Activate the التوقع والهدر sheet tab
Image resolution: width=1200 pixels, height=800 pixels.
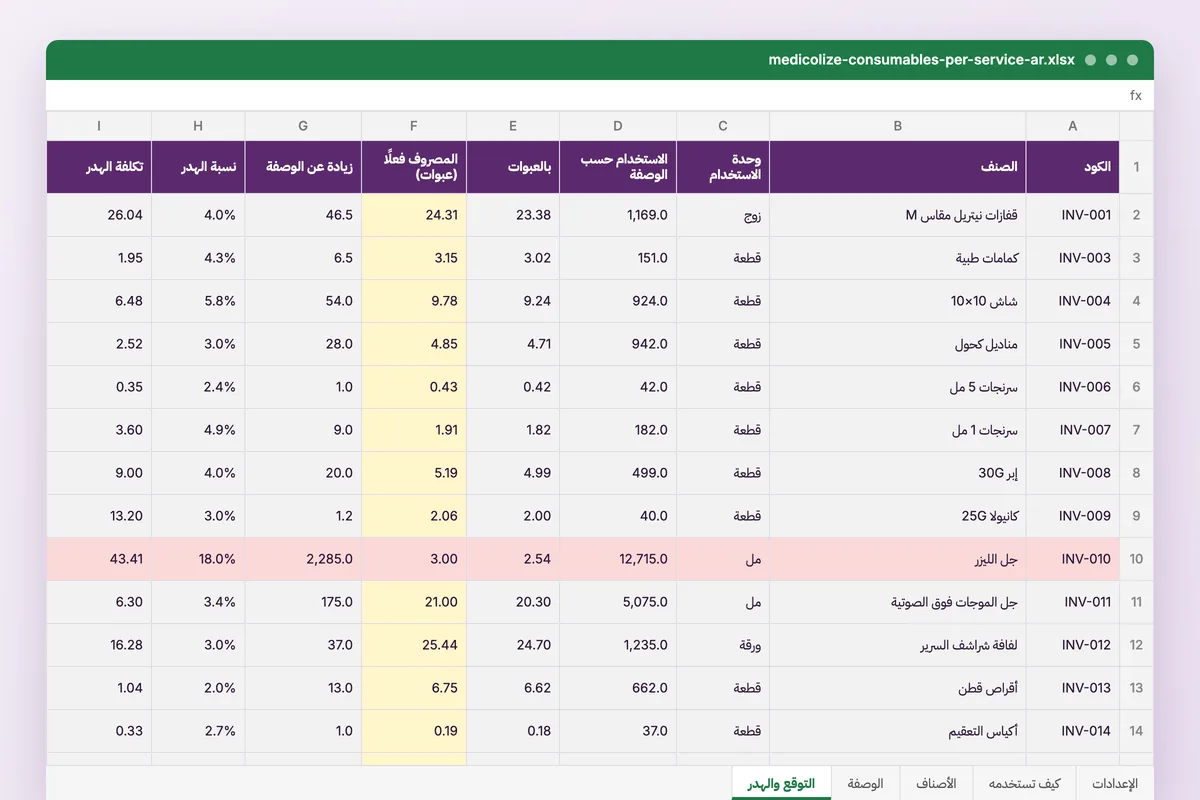point(781,783)
